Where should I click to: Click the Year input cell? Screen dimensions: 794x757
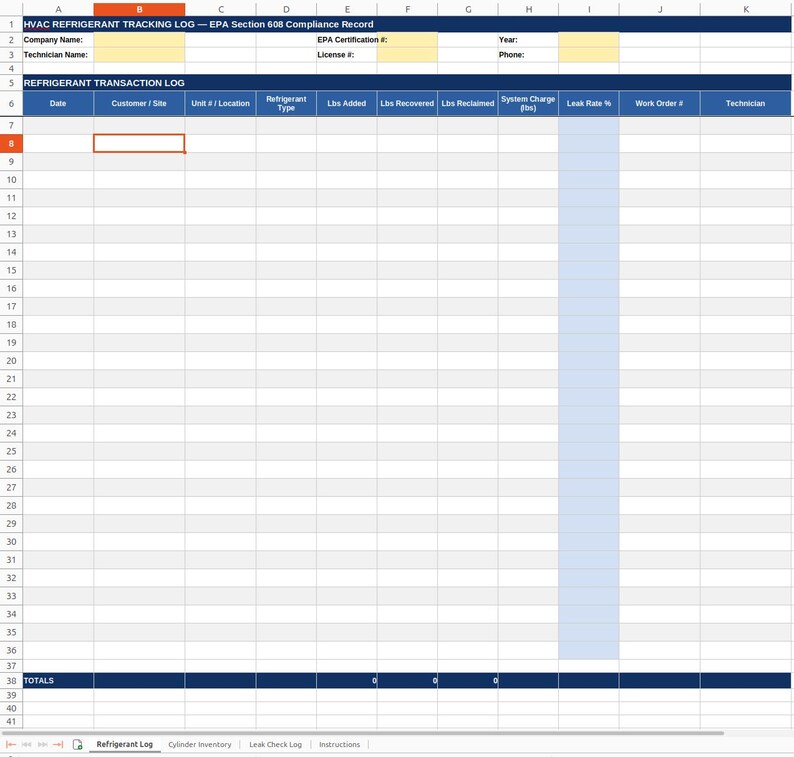[x=589, y=40]
